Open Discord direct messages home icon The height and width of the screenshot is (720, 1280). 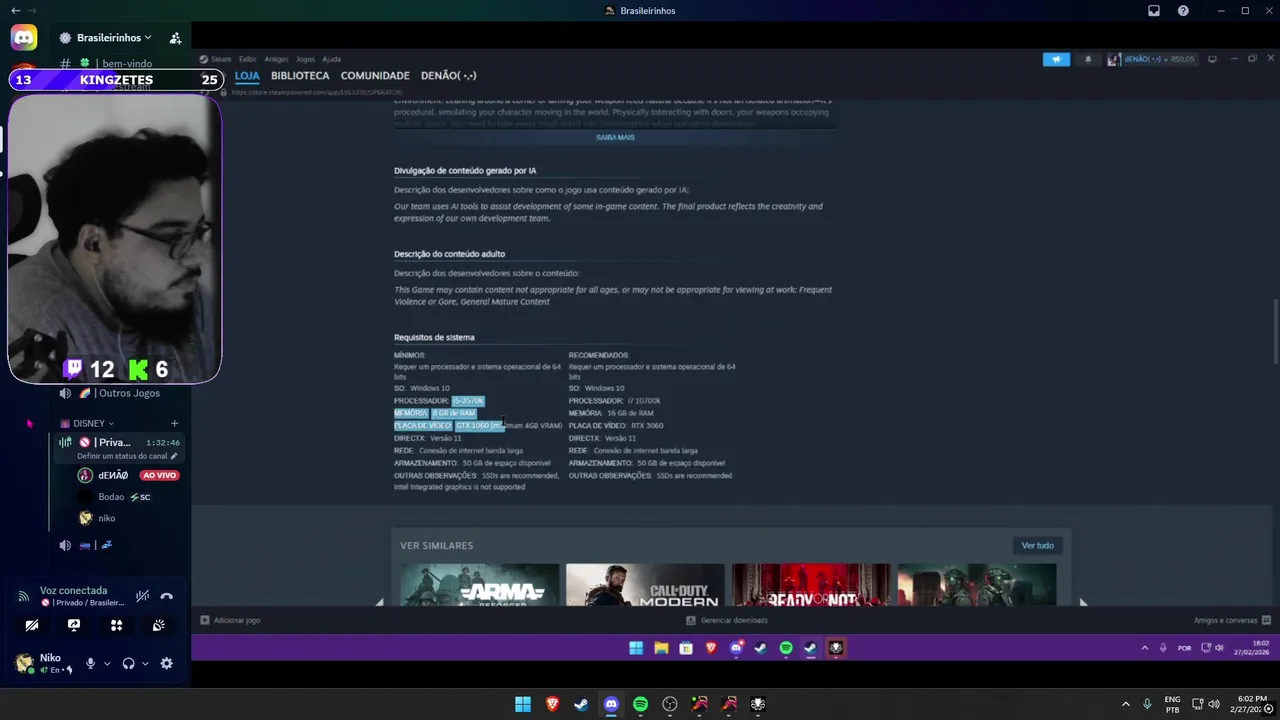coord(24,38)
